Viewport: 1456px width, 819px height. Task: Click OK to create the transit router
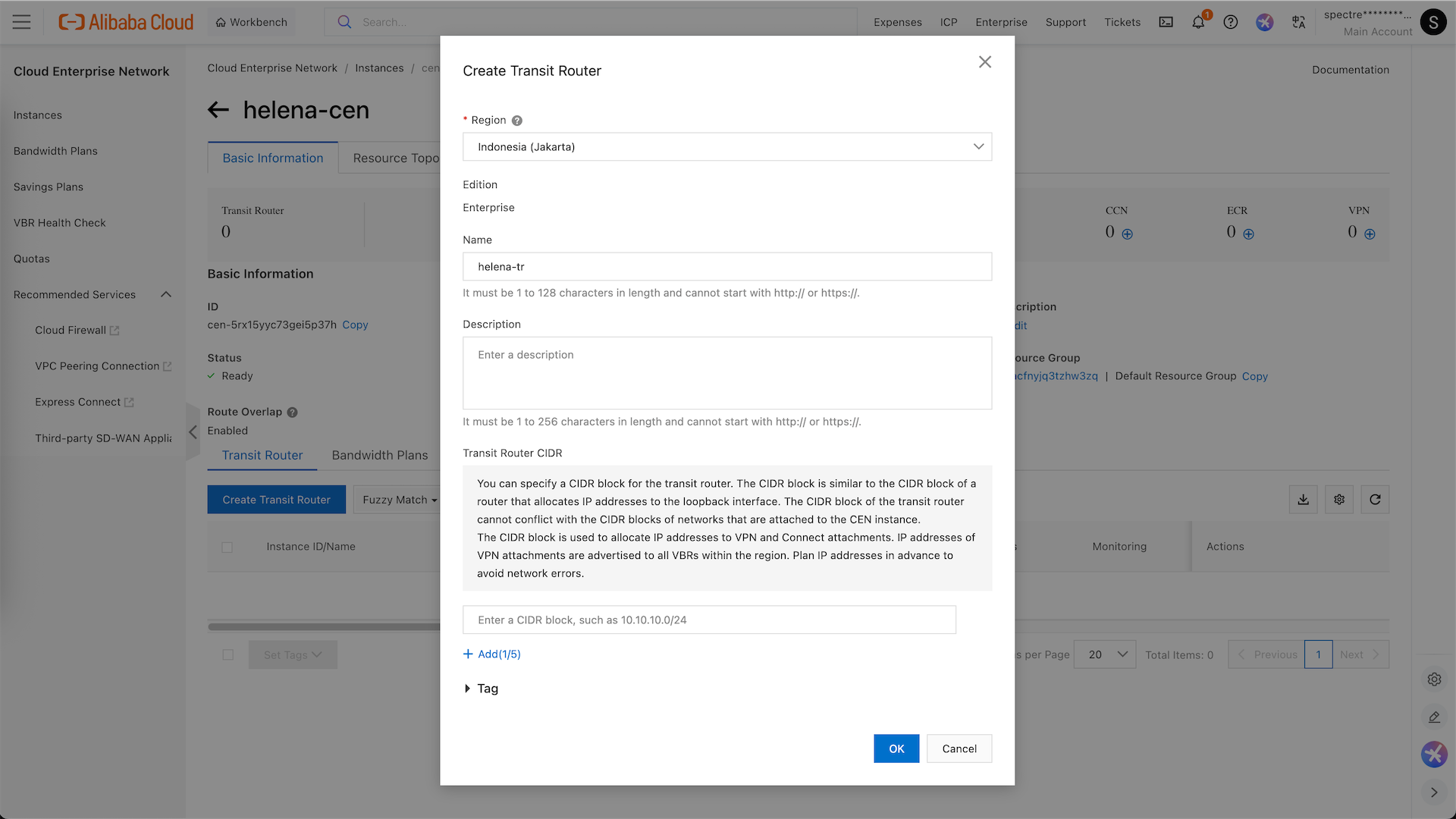coord(896,748)
